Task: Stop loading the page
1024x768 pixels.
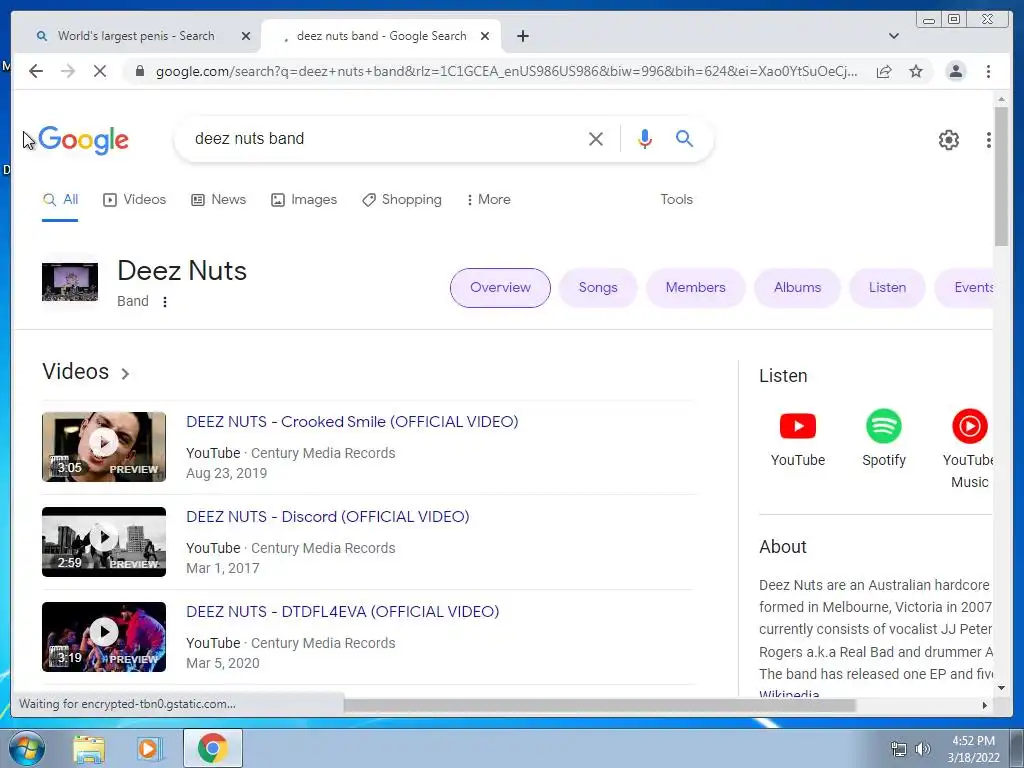Action: (100, 71)
